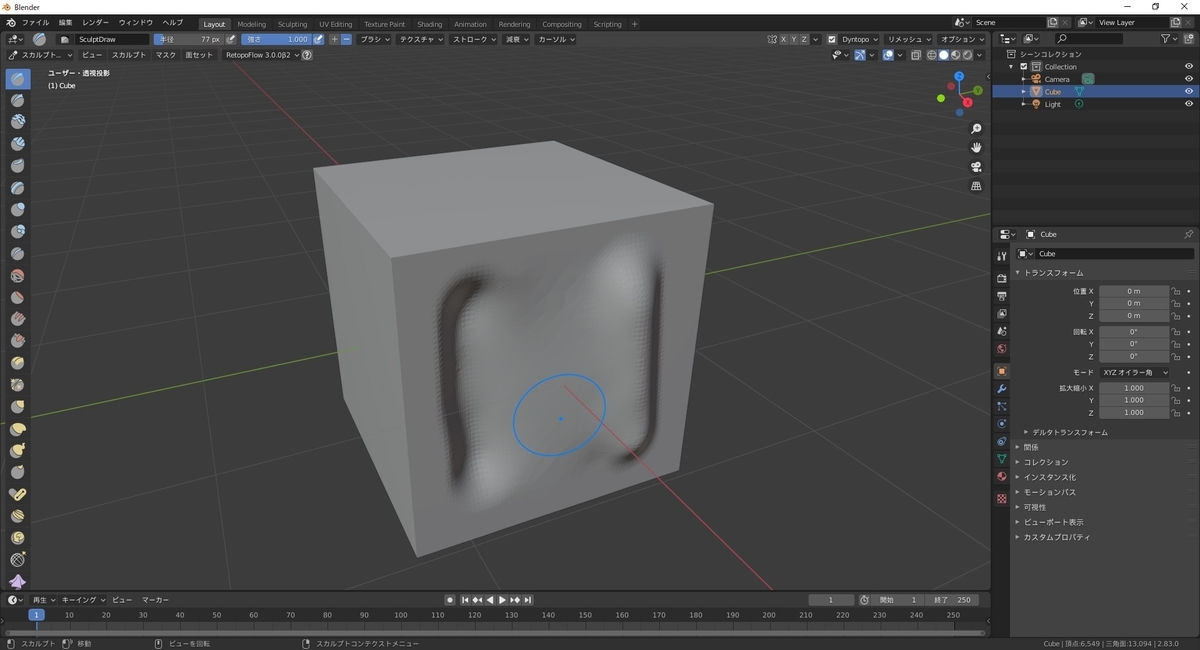Toggle the camera view icon in viewport
1200x650 pixels.
(x=976, y=167)
